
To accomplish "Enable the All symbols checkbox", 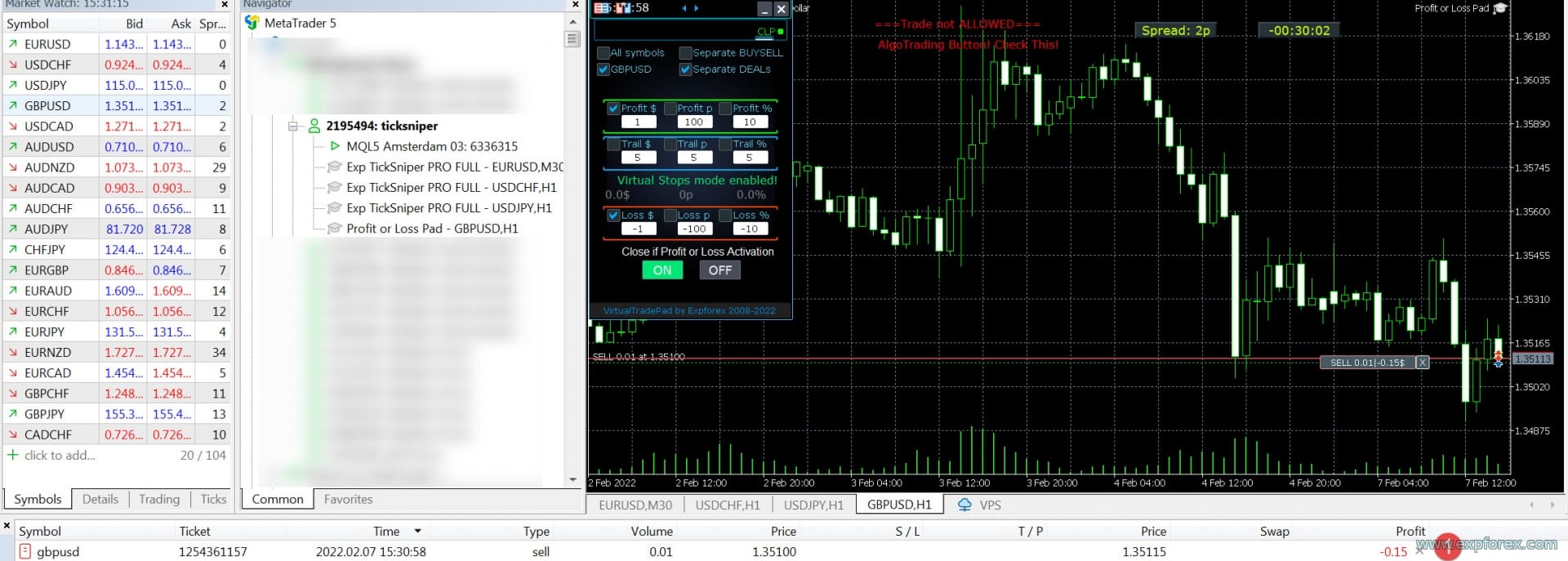I will [x=604, y=53].
